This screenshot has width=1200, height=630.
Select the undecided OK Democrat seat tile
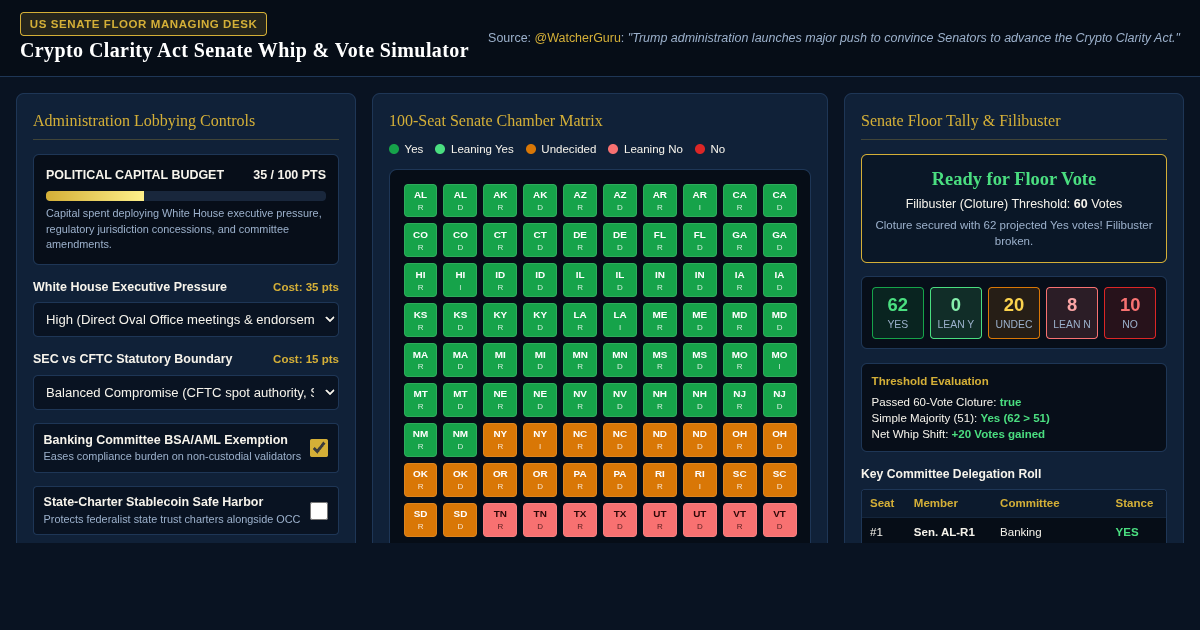(x=460, y=480)
